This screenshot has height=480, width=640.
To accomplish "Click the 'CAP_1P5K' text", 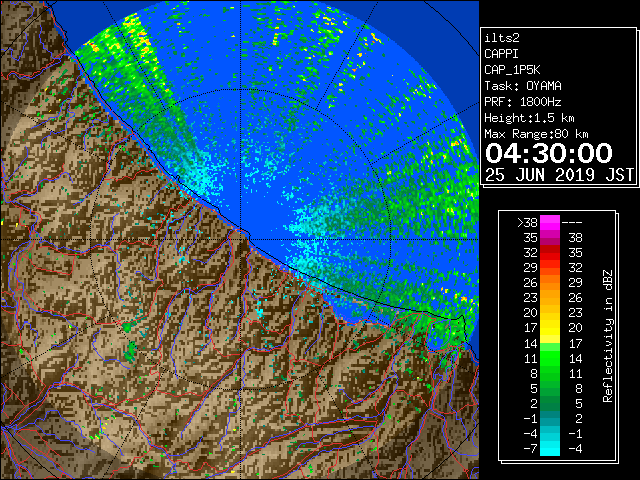I will click(512, 70).
